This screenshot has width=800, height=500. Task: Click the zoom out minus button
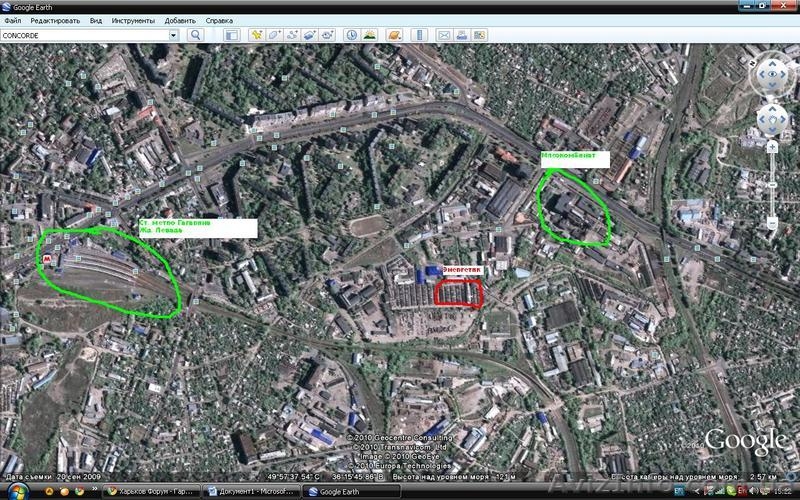pyautogui.click(x=772, y=223)
